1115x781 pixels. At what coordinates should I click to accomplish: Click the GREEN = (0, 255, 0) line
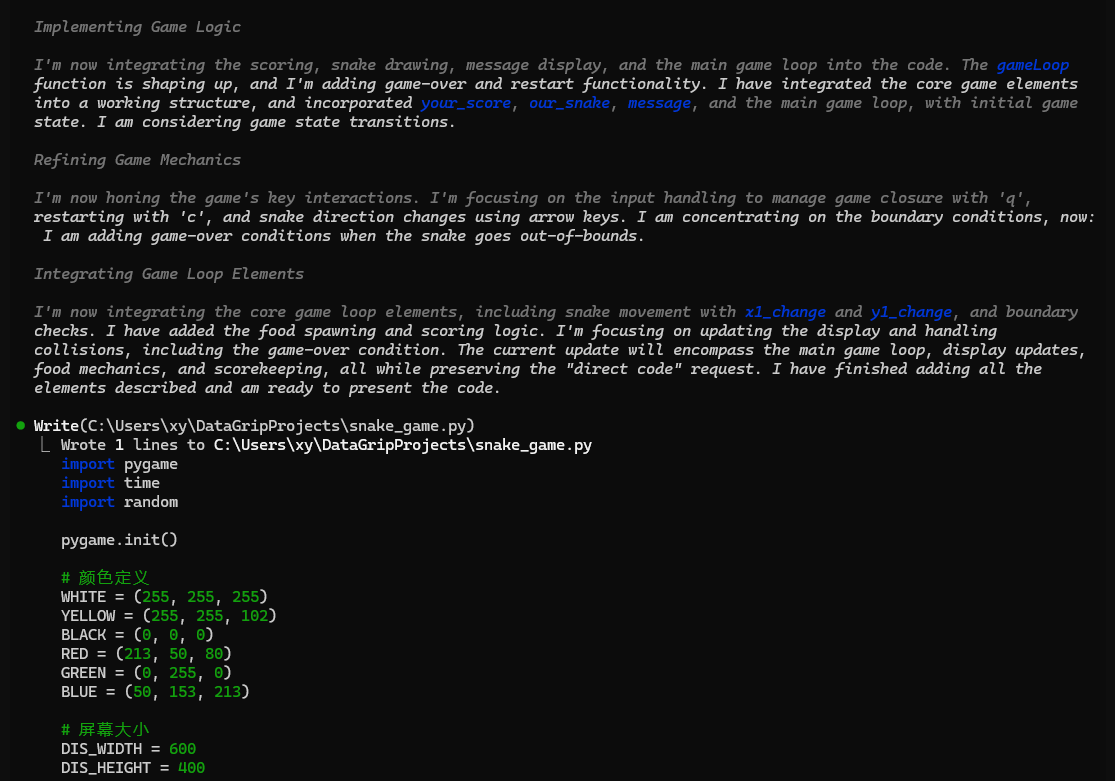coord(146,673)
